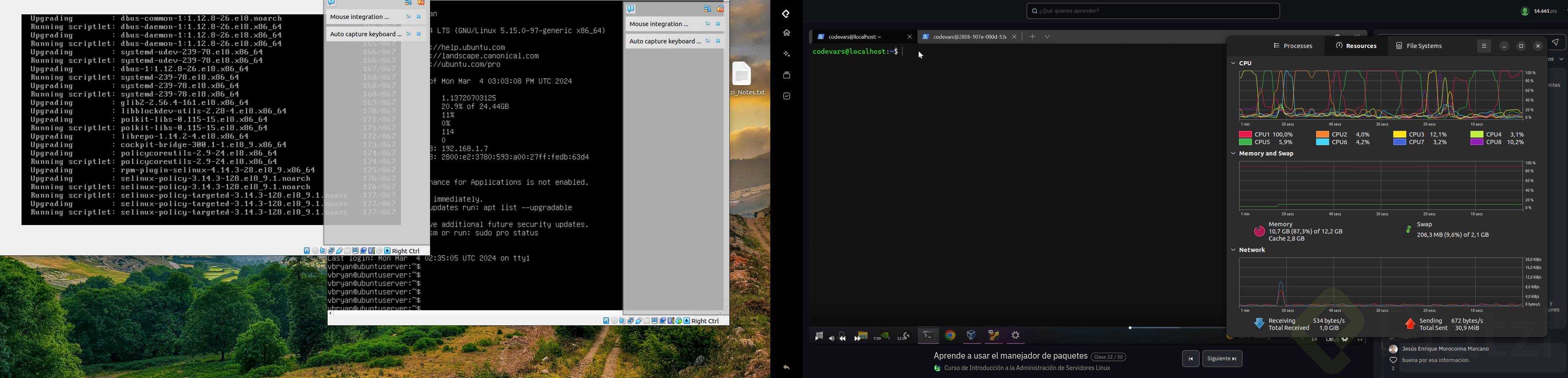Click the CPU7 color swatch
The image size is (1568, 378).
point(1399,142)
